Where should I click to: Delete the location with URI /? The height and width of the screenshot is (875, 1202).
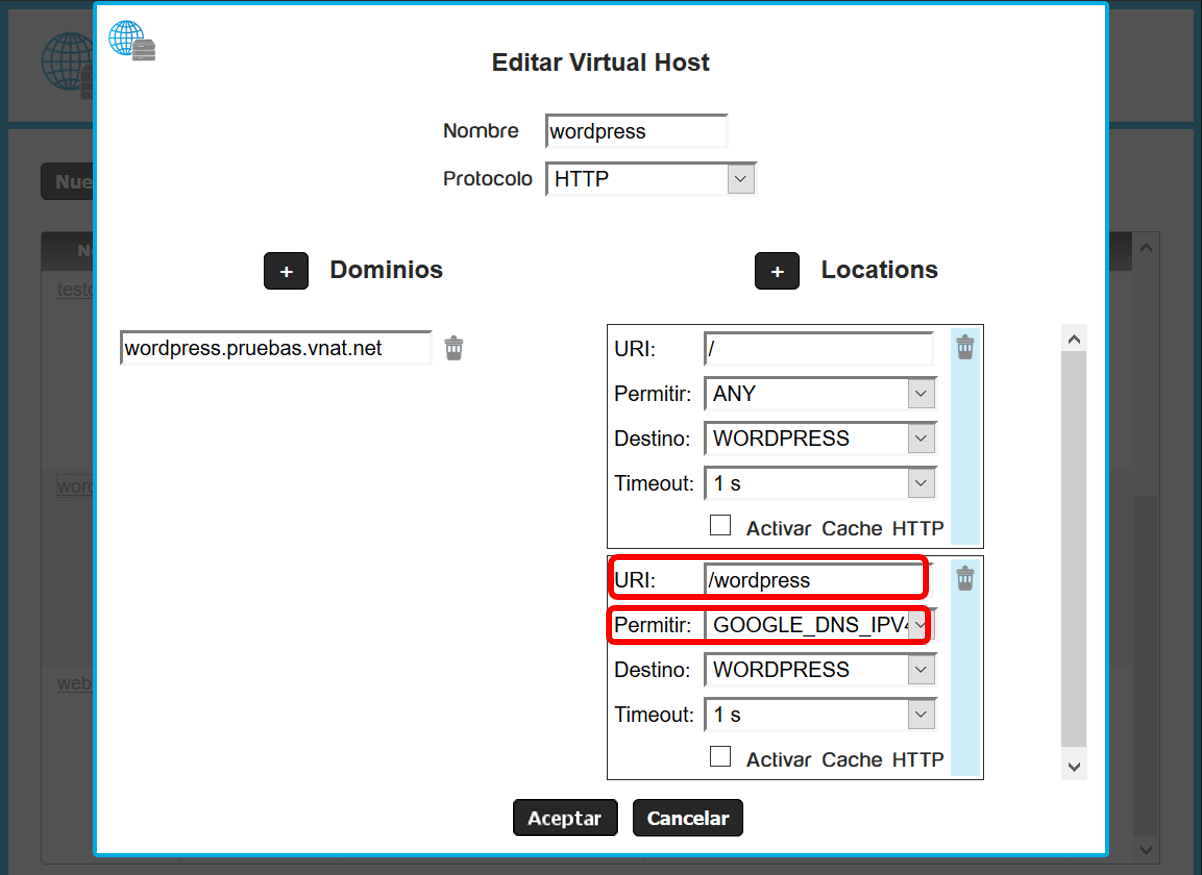[x=965, y=347]
